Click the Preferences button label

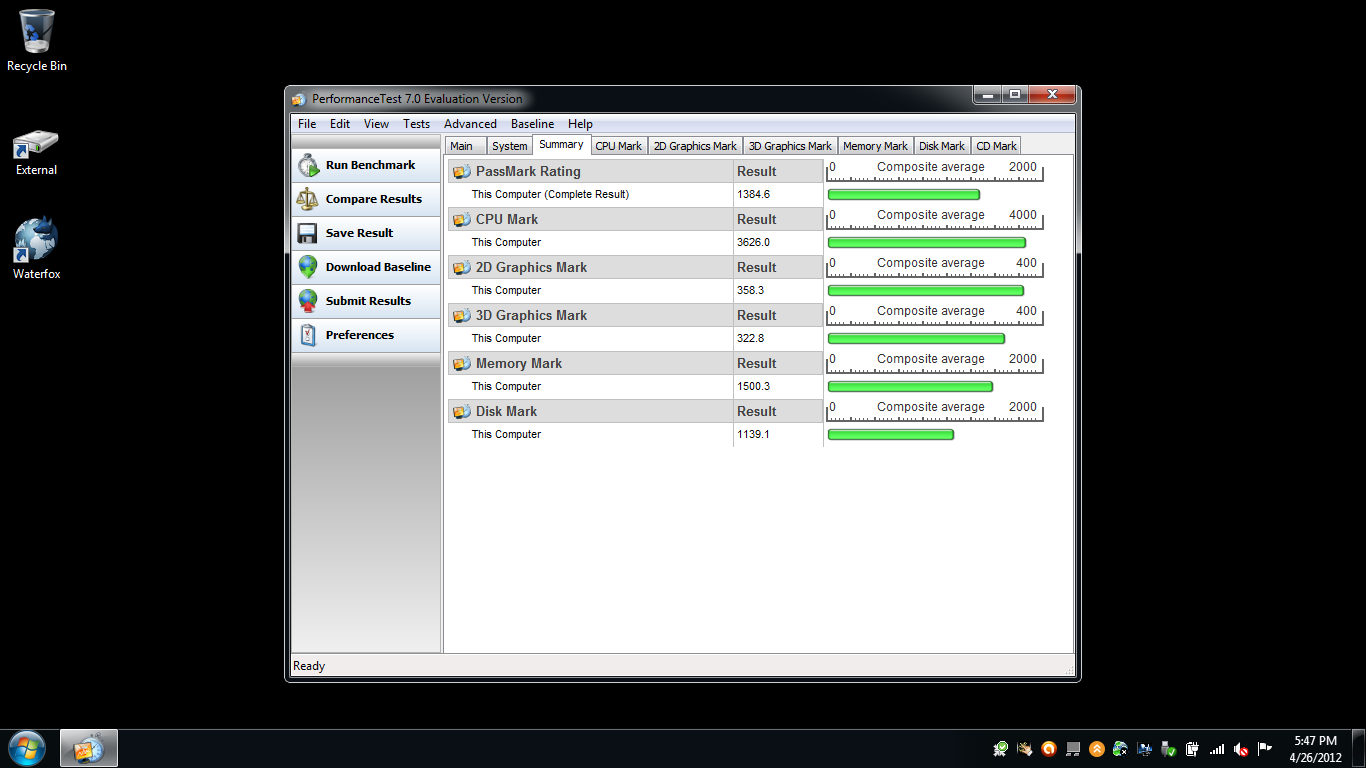[x=360, y=335]
